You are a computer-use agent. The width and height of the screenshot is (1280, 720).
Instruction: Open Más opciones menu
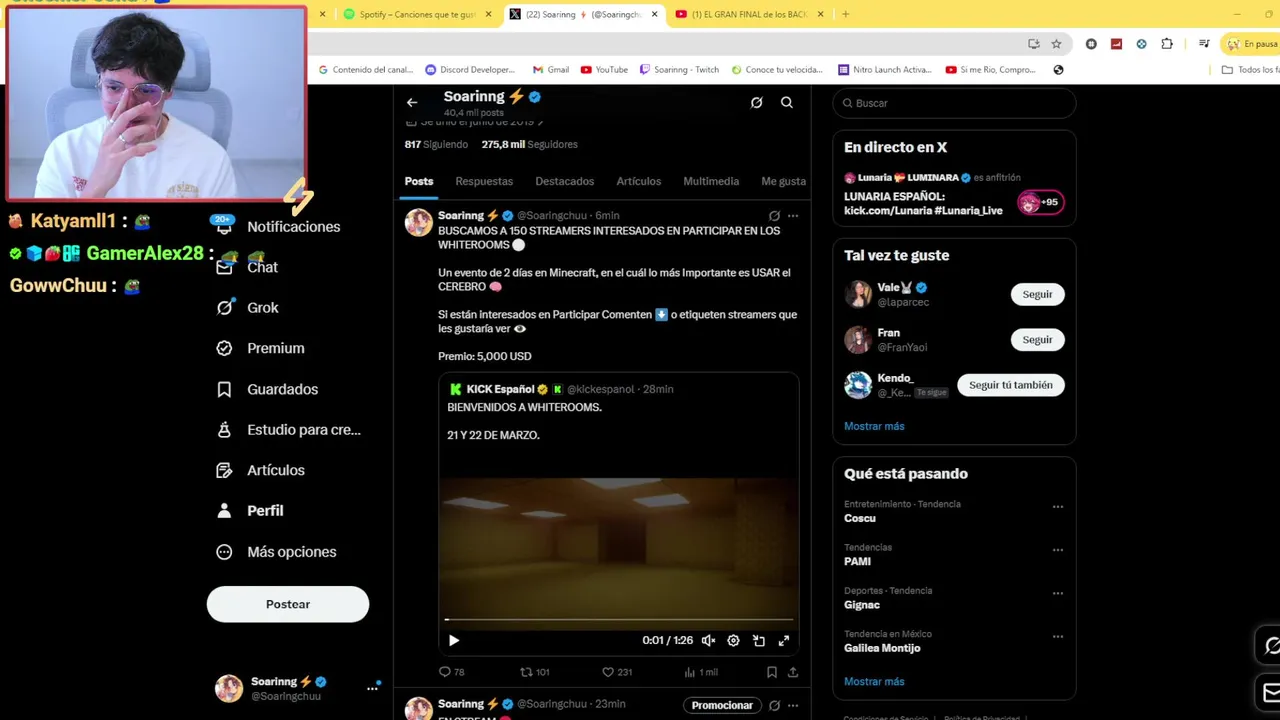click(277, 552)
